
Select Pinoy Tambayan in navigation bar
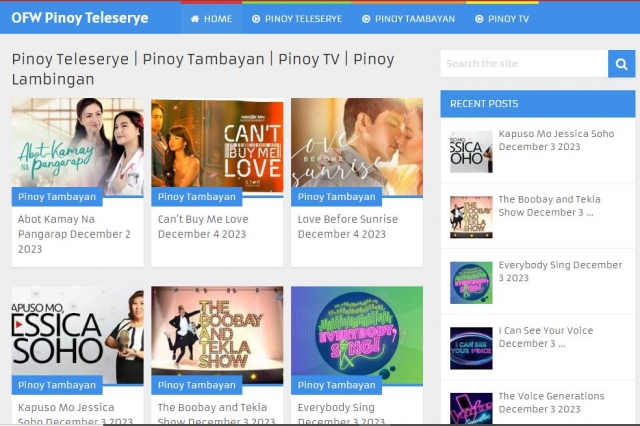(407, 19)
